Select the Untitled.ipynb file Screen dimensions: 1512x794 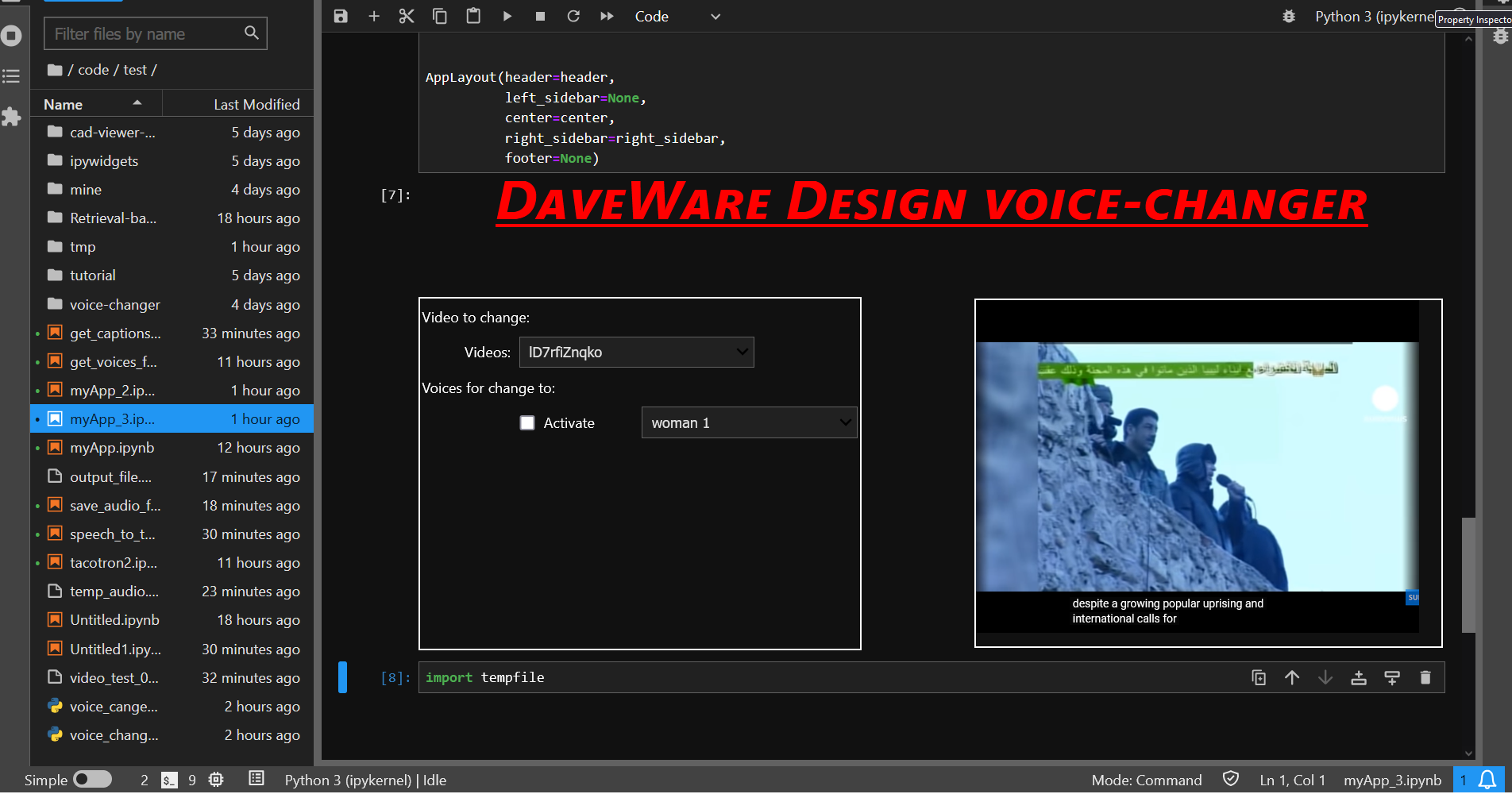coord(172,620)
